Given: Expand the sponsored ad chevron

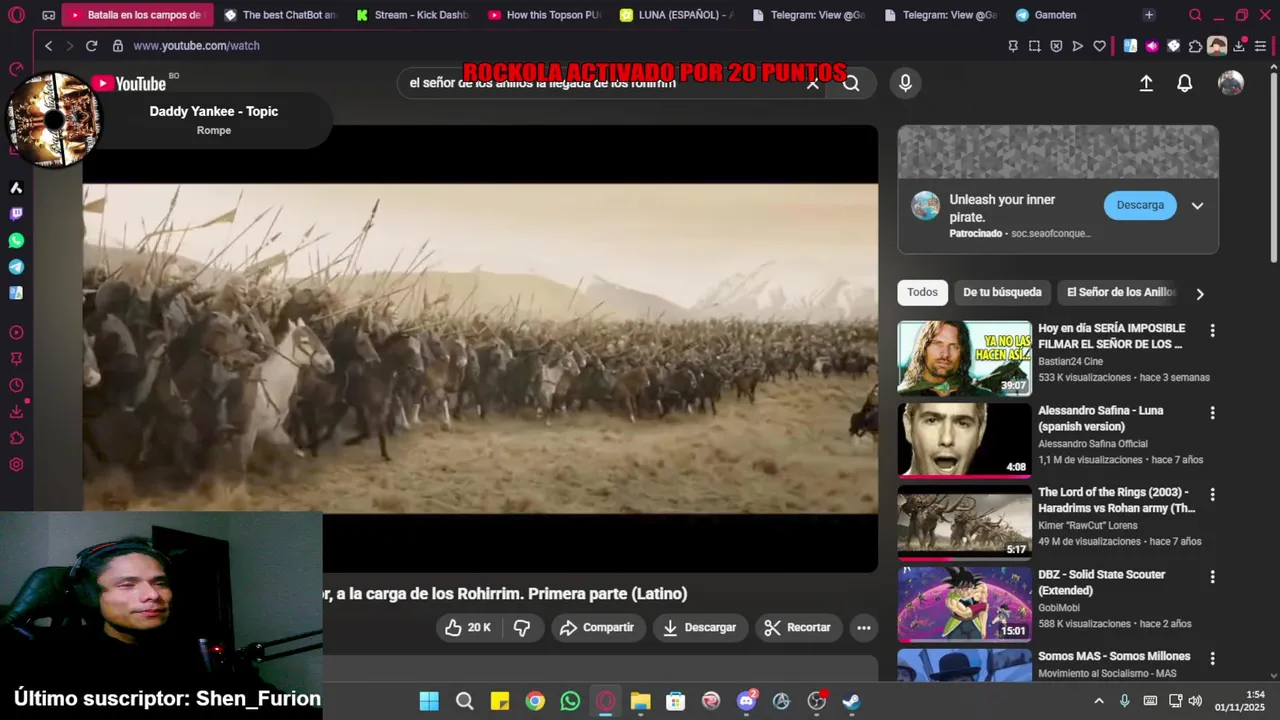Looking at the screenshot, I should click(1197, 206).
